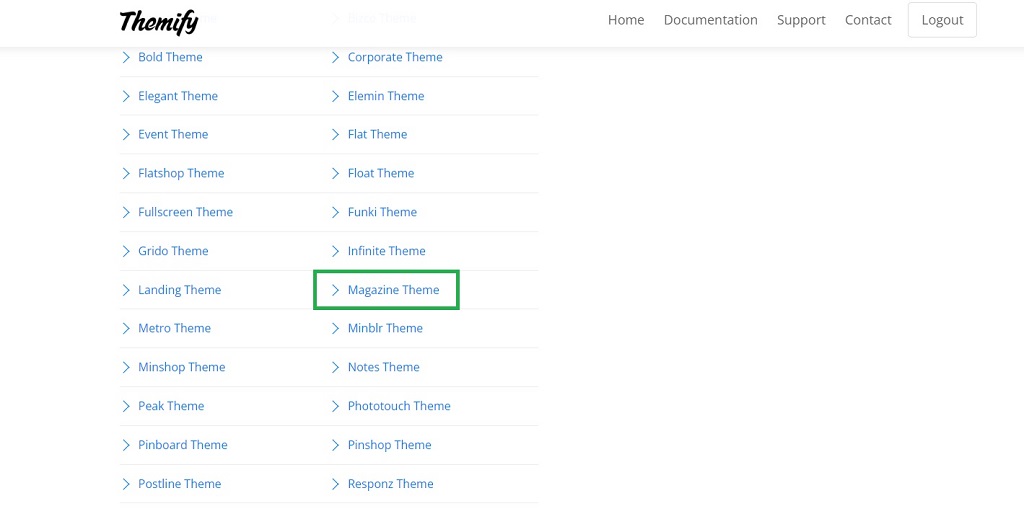
Task: Hit the arrow left of Responz Theme
Action: [x=336, y=484]
